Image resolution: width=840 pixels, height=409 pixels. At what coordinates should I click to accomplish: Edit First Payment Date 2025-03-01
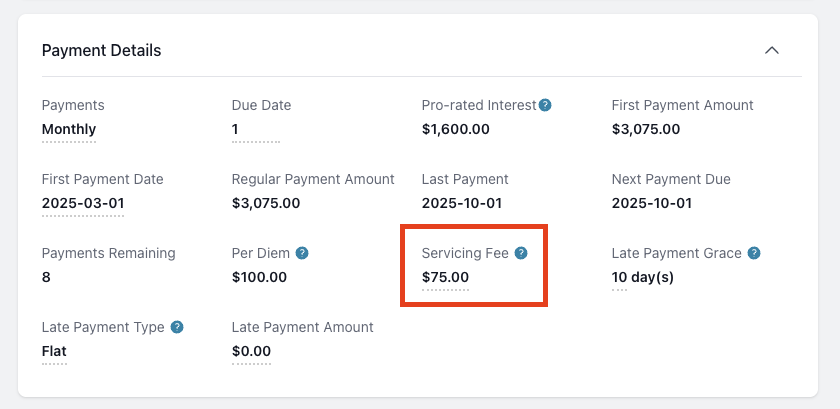point(83,203)
